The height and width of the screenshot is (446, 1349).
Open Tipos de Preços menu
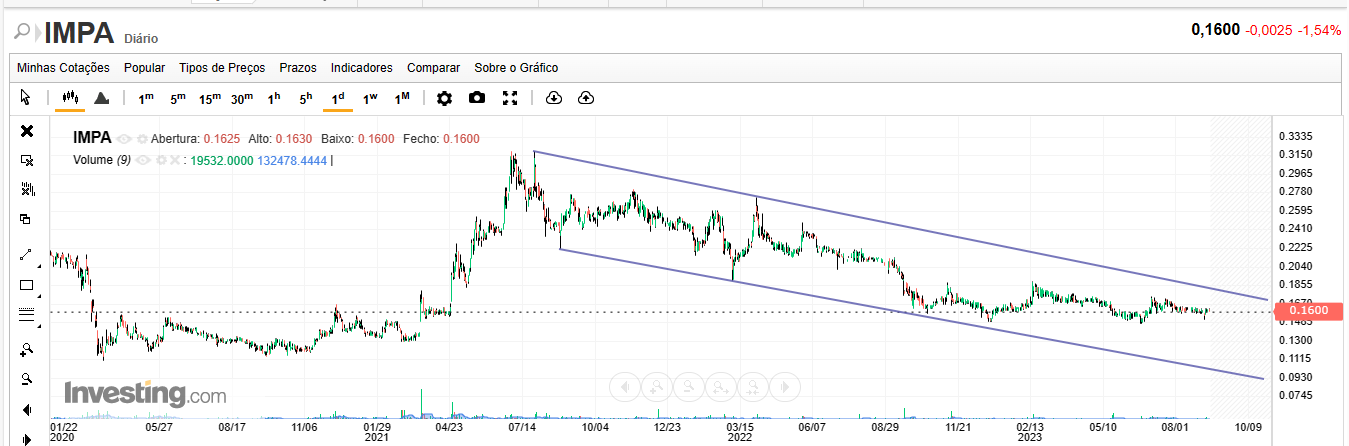(222, 68)
